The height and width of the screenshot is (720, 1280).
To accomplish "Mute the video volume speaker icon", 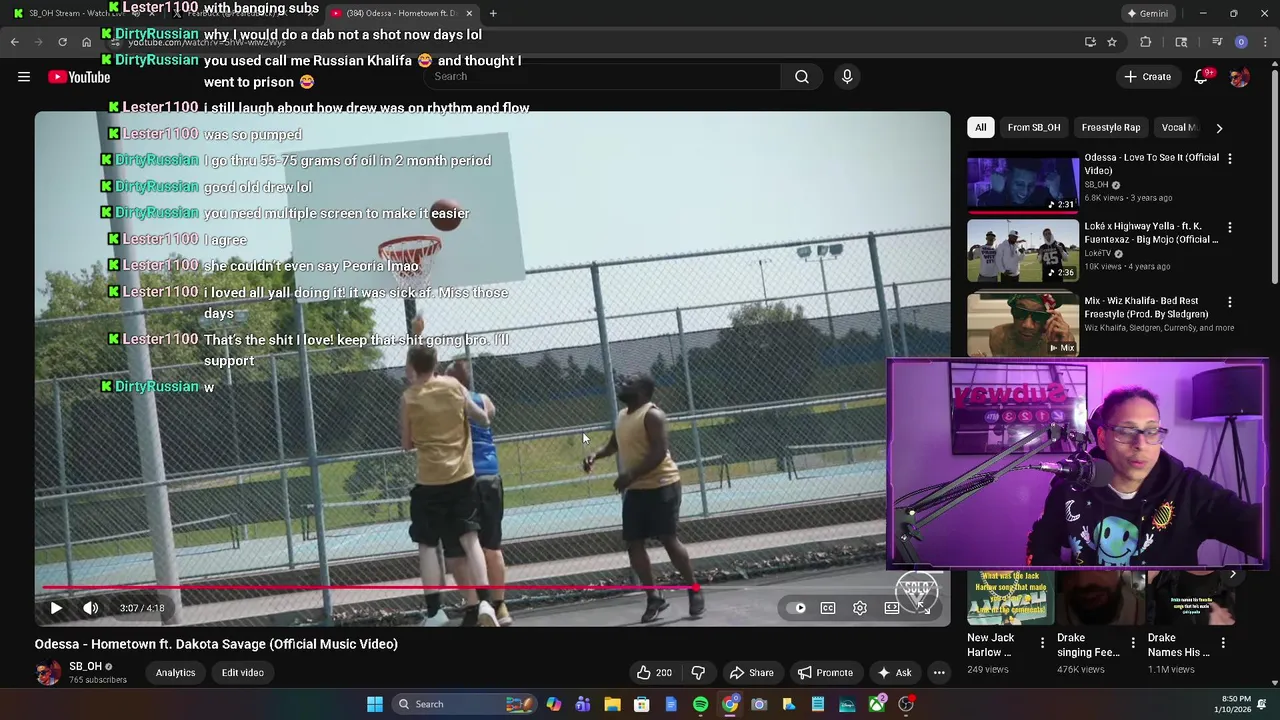I will click(91, 608).
